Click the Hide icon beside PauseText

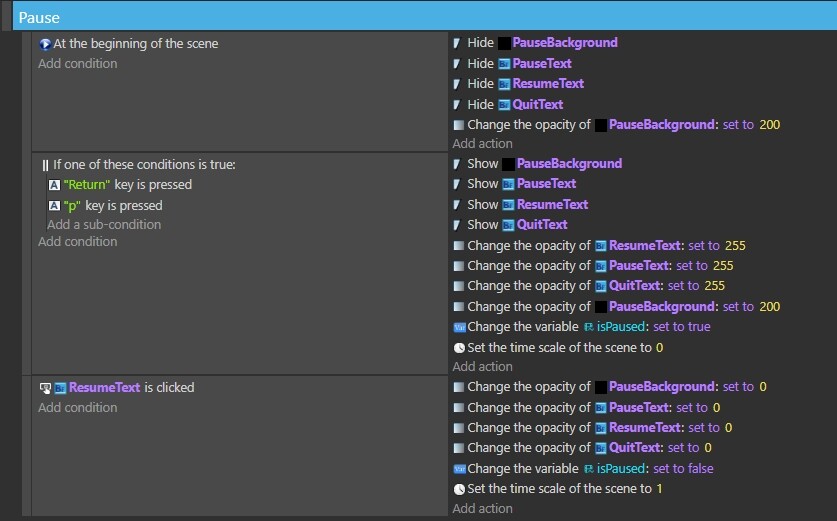[x=457, y=64]
